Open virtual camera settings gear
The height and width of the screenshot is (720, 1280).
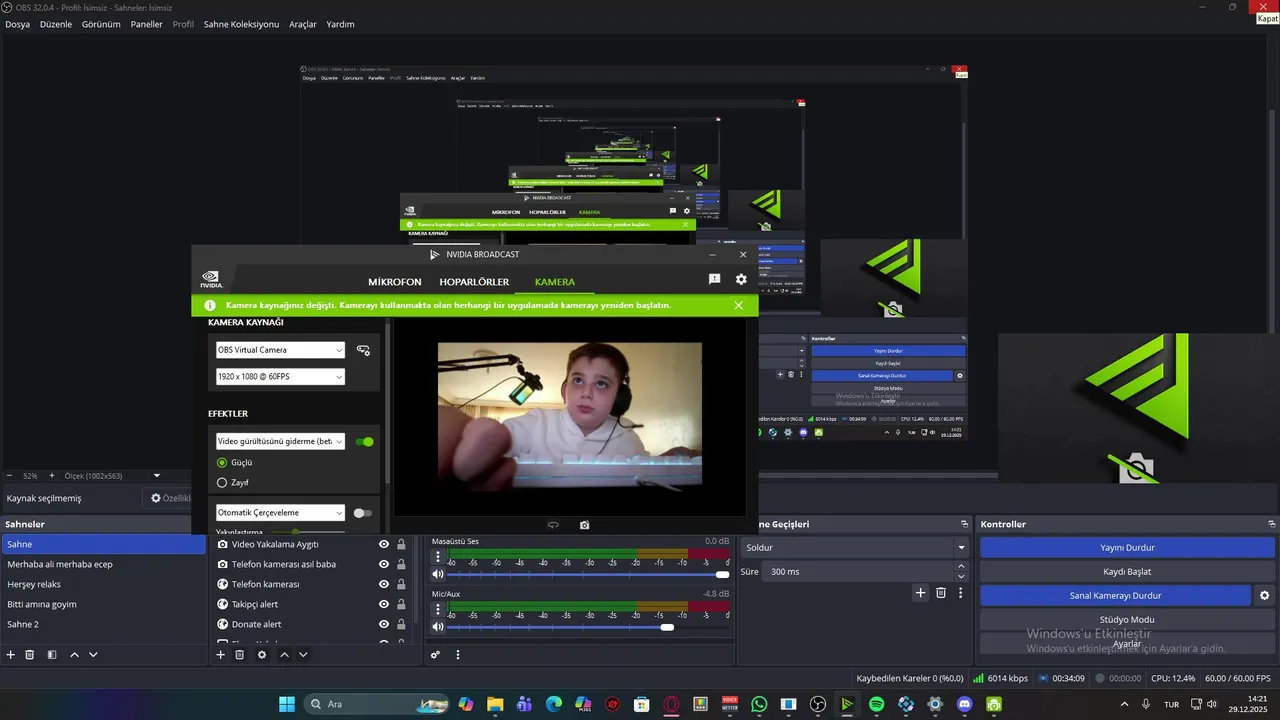[x=1264, y=595]
